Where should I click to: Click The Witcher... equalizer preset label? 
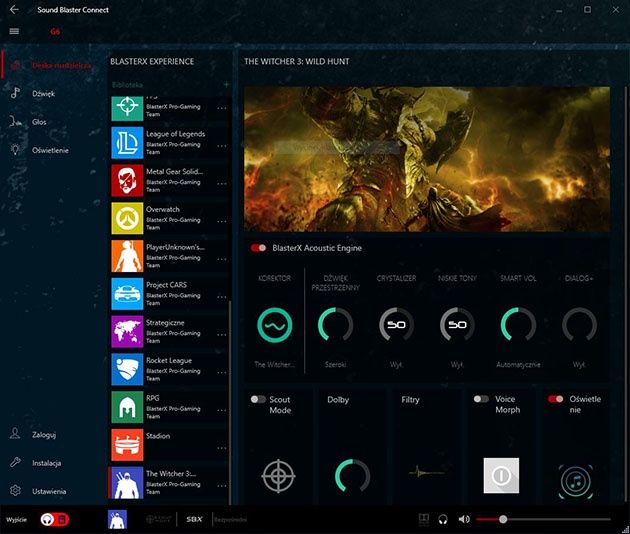pyautogui.click(x=274, y=364)
